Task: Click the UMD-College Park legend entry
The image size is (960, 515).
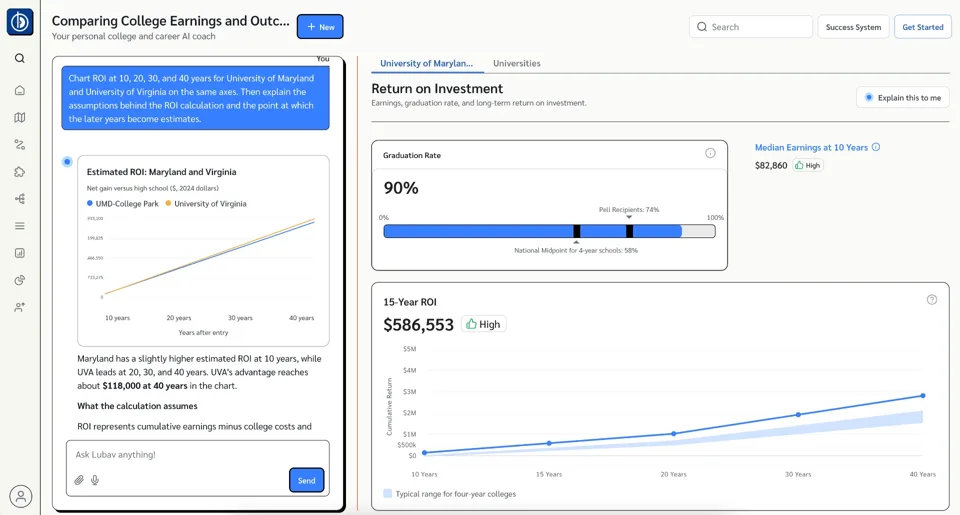Action: click(x=122, y=203)
